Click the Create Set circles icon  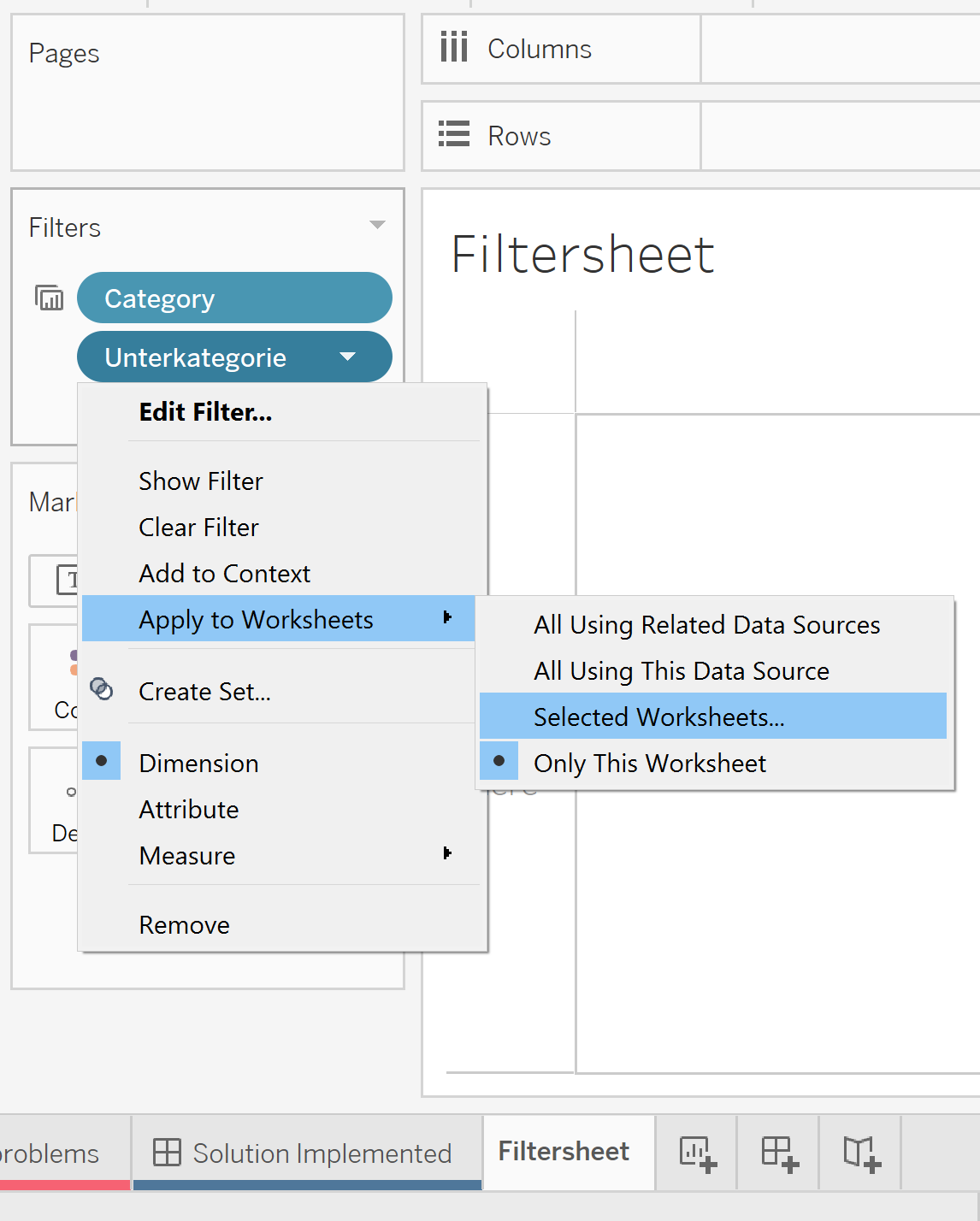tap(102, 689)
